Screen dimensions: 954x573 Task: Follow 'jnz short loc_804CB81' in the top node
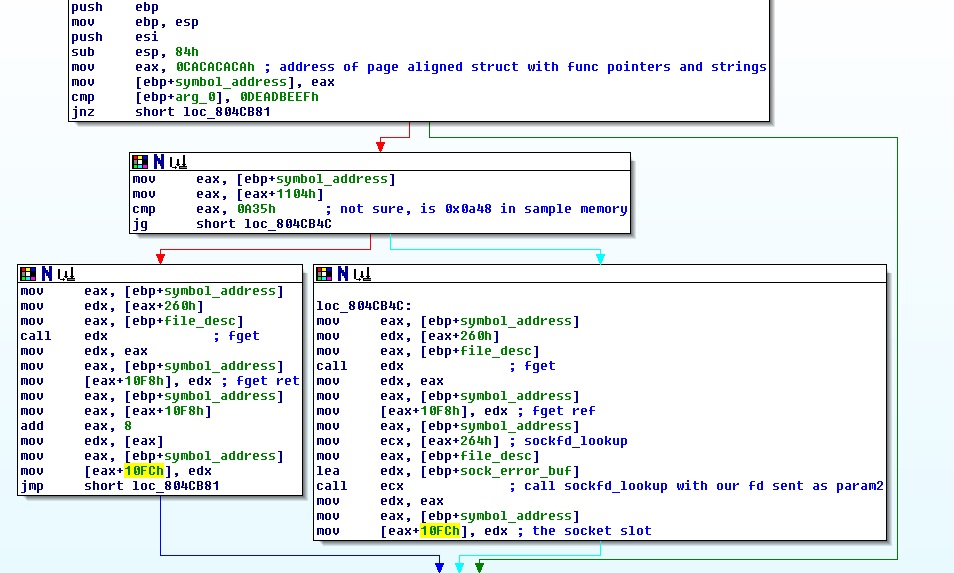click(170, 112)
